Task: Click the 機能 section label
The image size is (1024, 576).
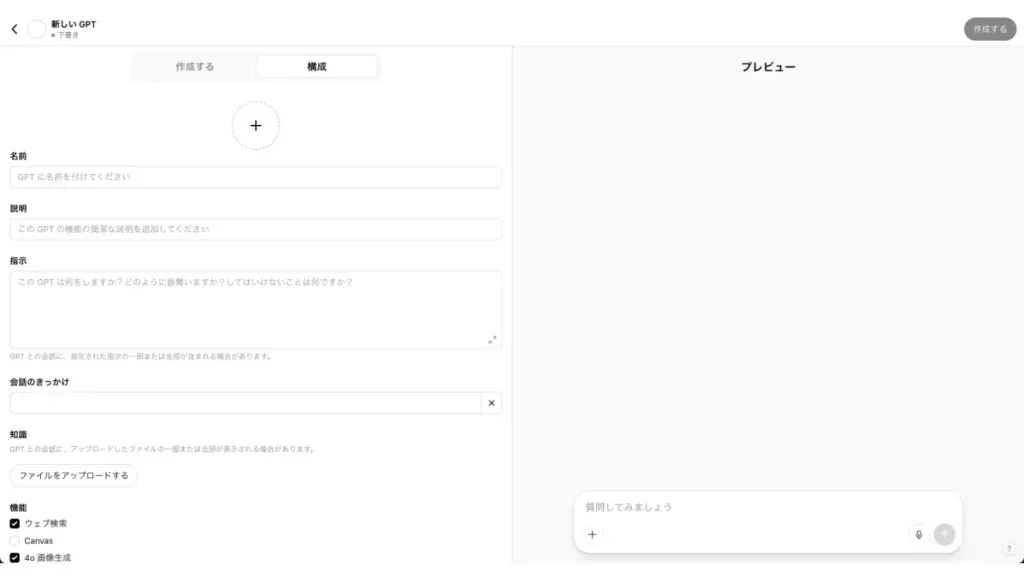Action: pyautogui.click(x=18, y=507)
